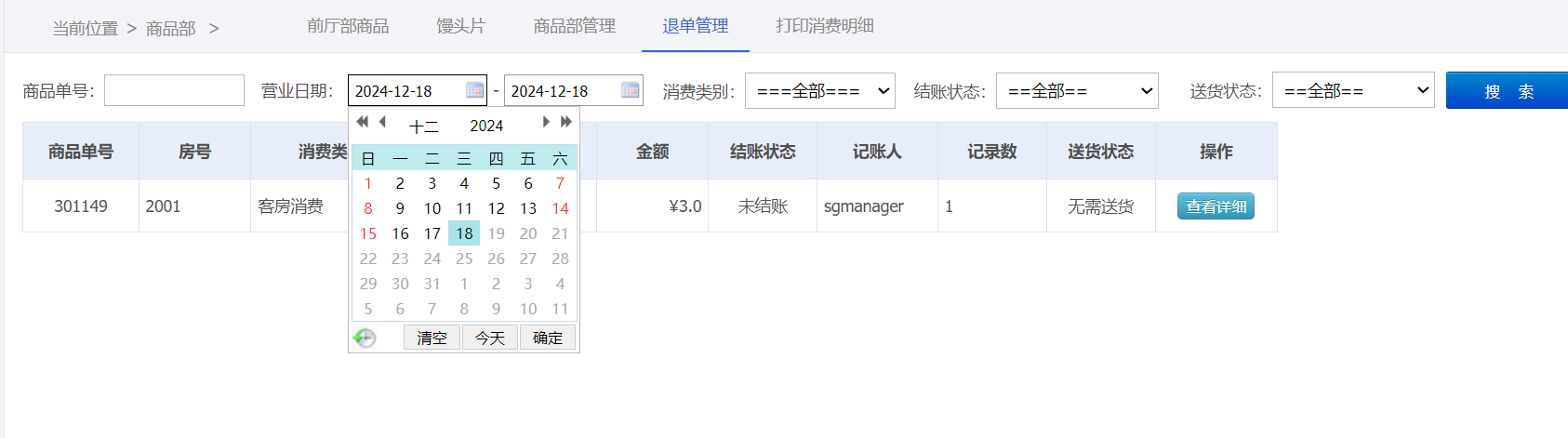Click the clock icon in date picker footer
The height and width of the screenshot is (438, 1568).
click(x=365, y=338)
